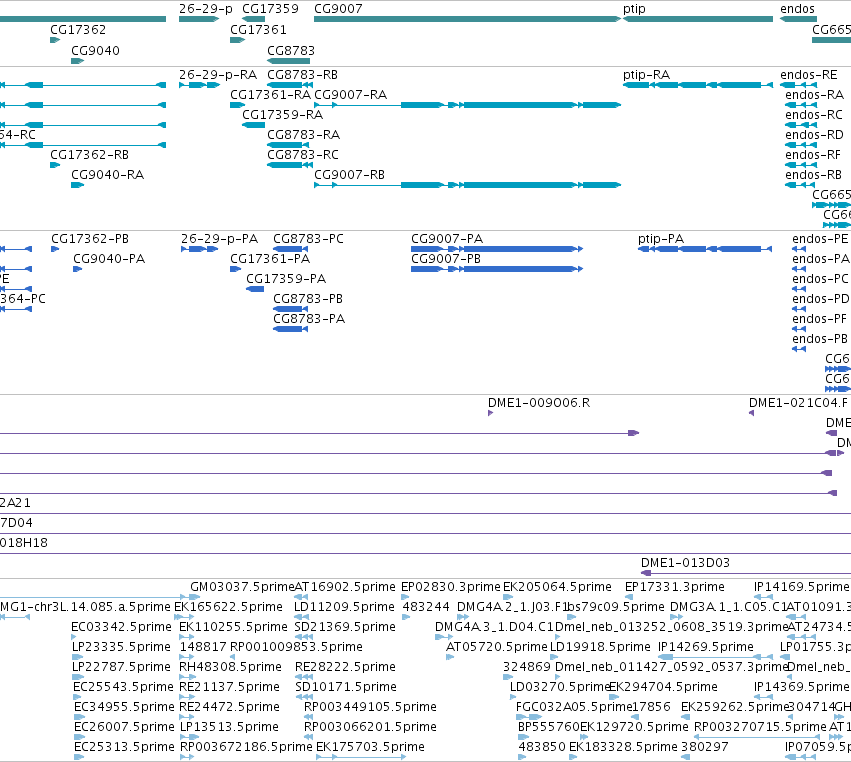Screen dimensions: 851x762
Task: Select transcript 26-29-p-RA label
Action: tap(218, 75)
